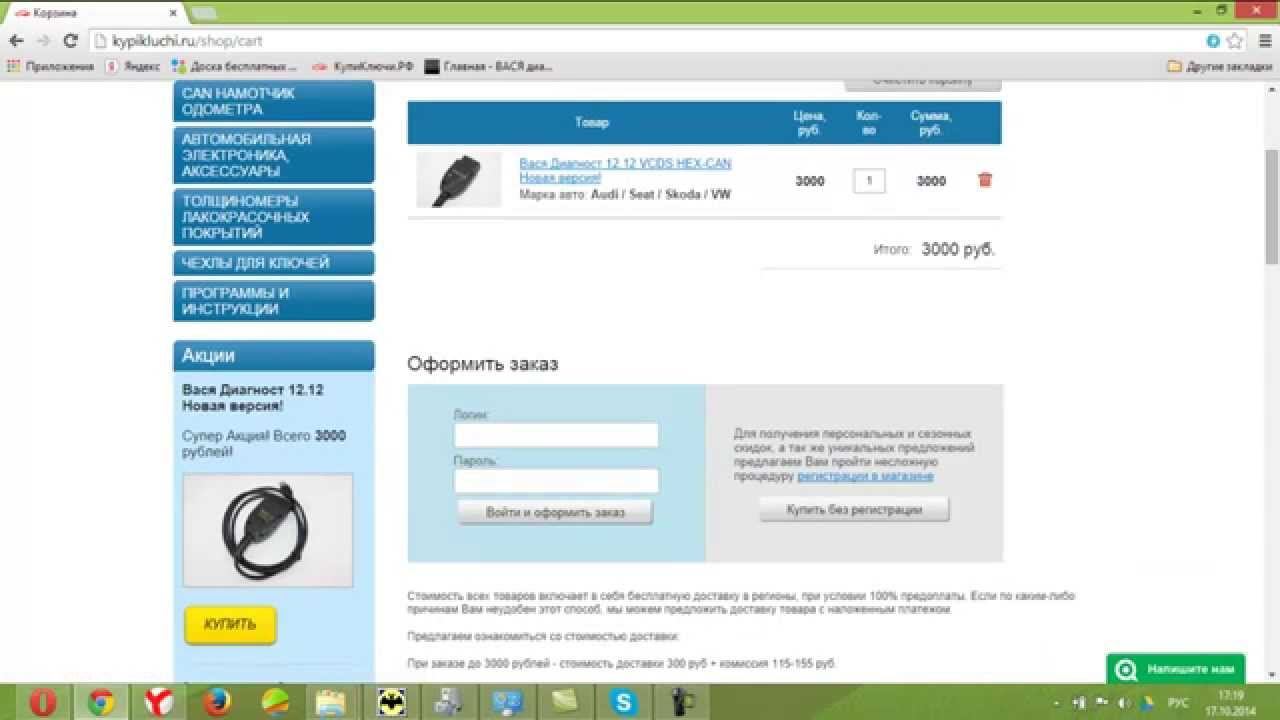Image resolution: width=1280 pixels, height=720 pixels.
Task: Click the Акции promo cable image
Action: pos(267,530)
